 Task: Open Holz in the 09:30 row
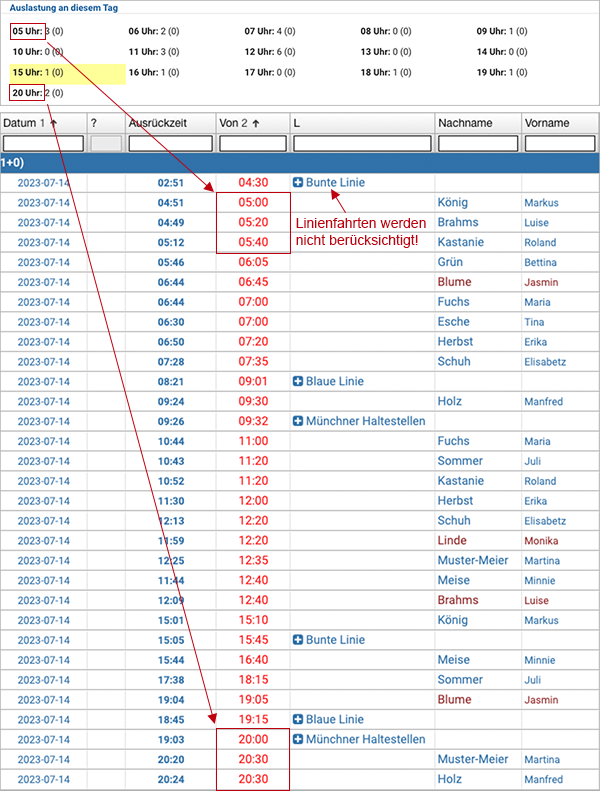tap(450, 402)
